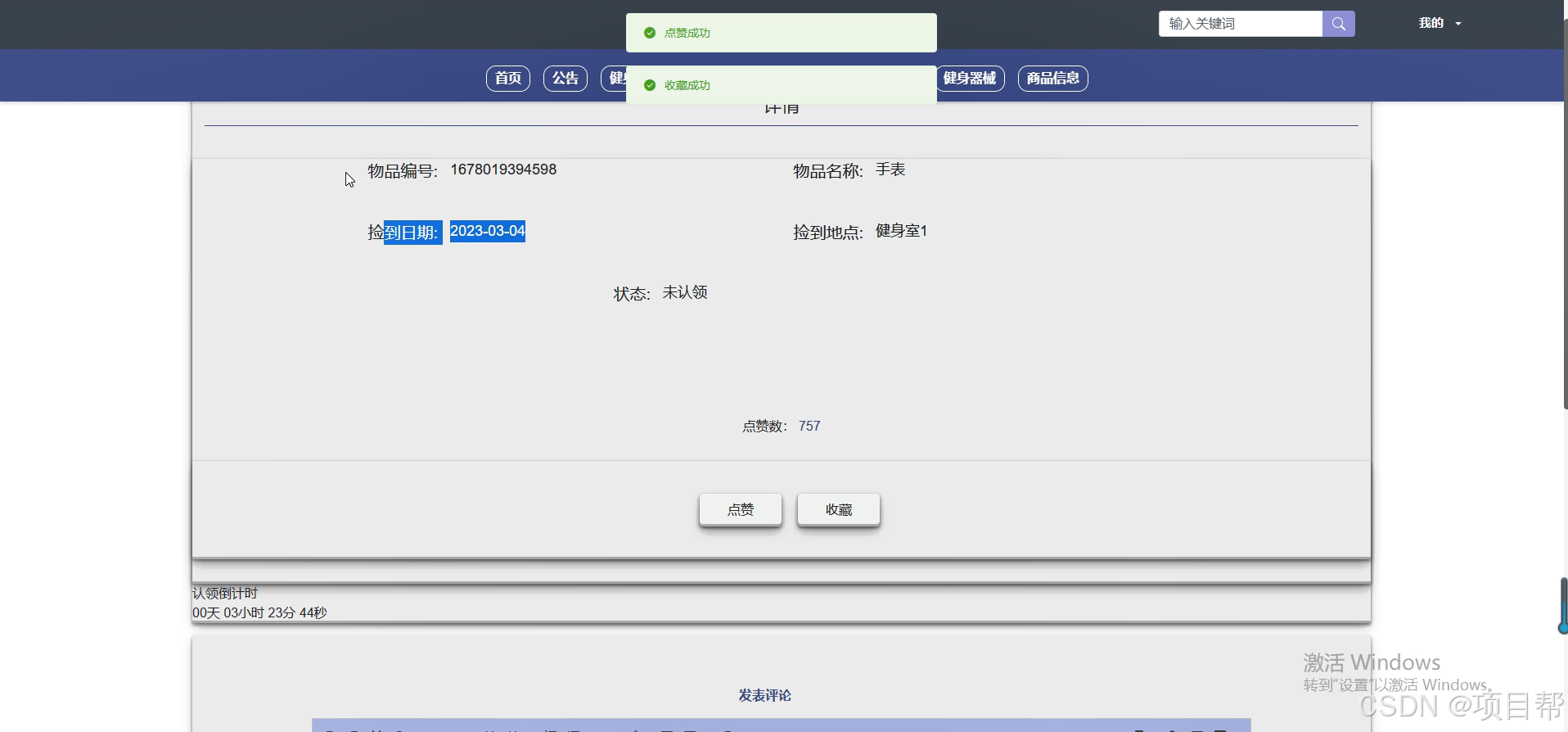Click the 捡到地点 label

click(x=828, y=232)
